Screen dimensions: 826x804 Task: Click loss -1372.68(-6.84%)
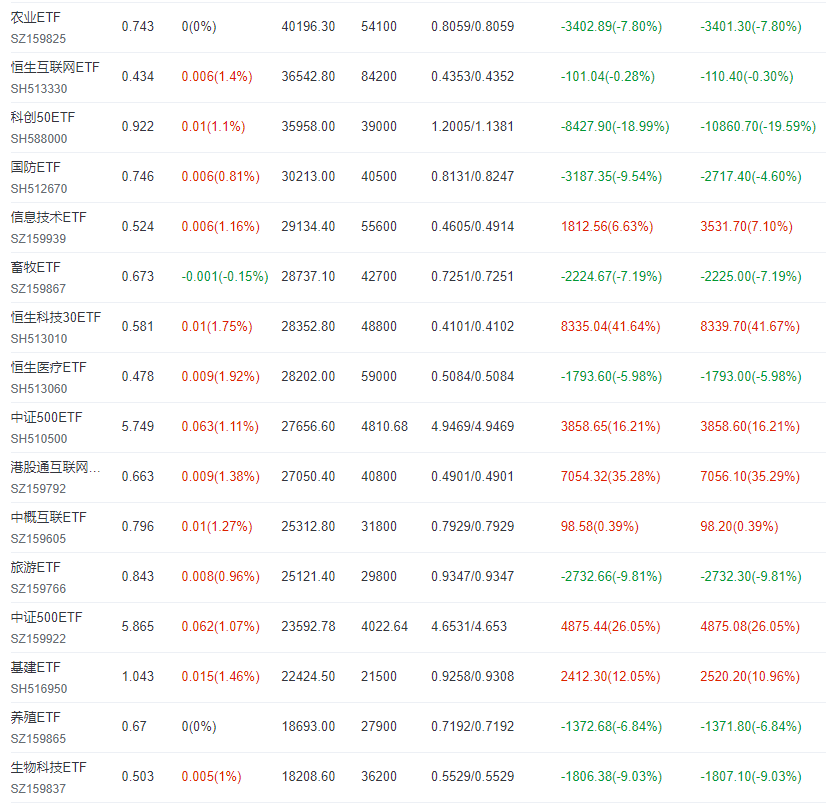(x=612, y=727)
